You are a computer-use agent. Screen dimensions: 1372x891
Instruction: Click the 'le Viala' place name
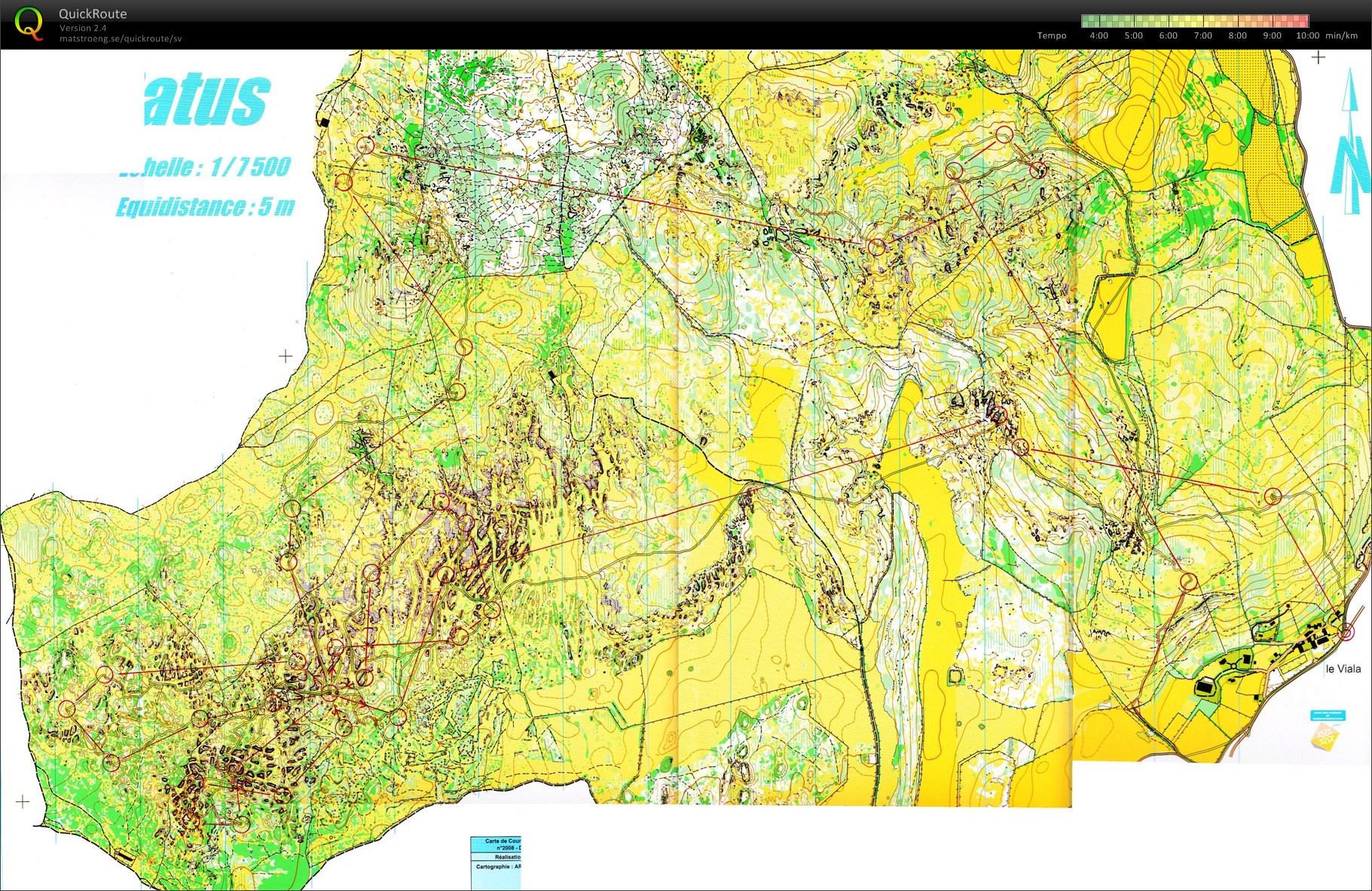tap(1343, 669)
